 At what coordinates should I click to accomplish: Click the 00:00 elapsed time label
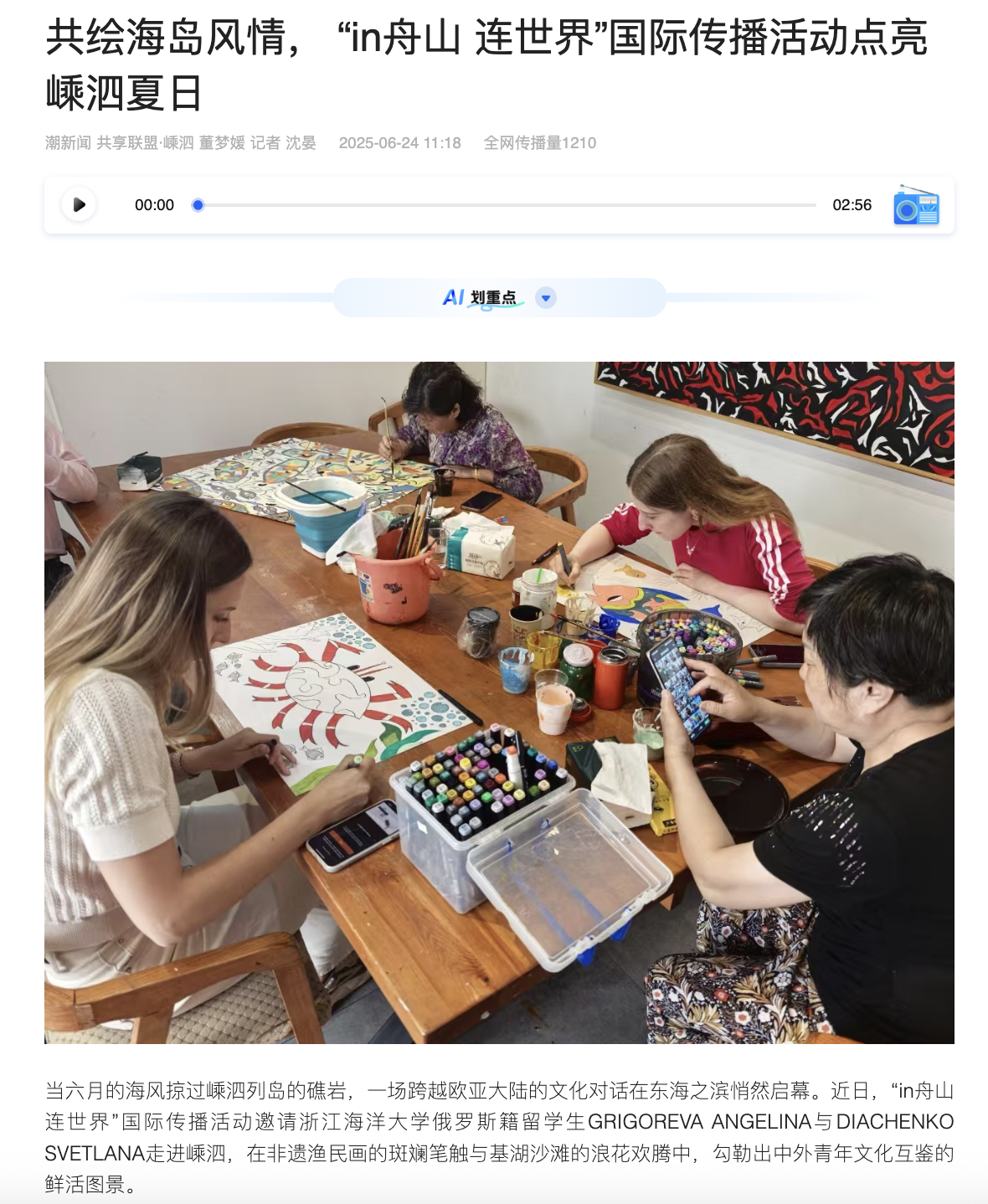point(154,205)
